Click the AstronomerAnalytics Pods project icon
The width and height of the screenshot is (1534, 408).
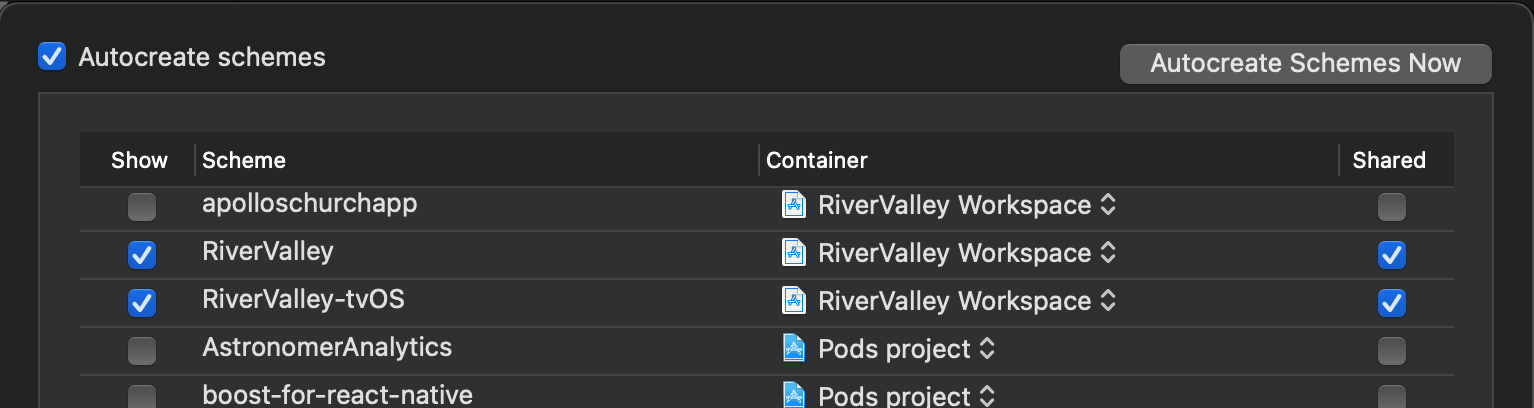[x=793, y=348]
